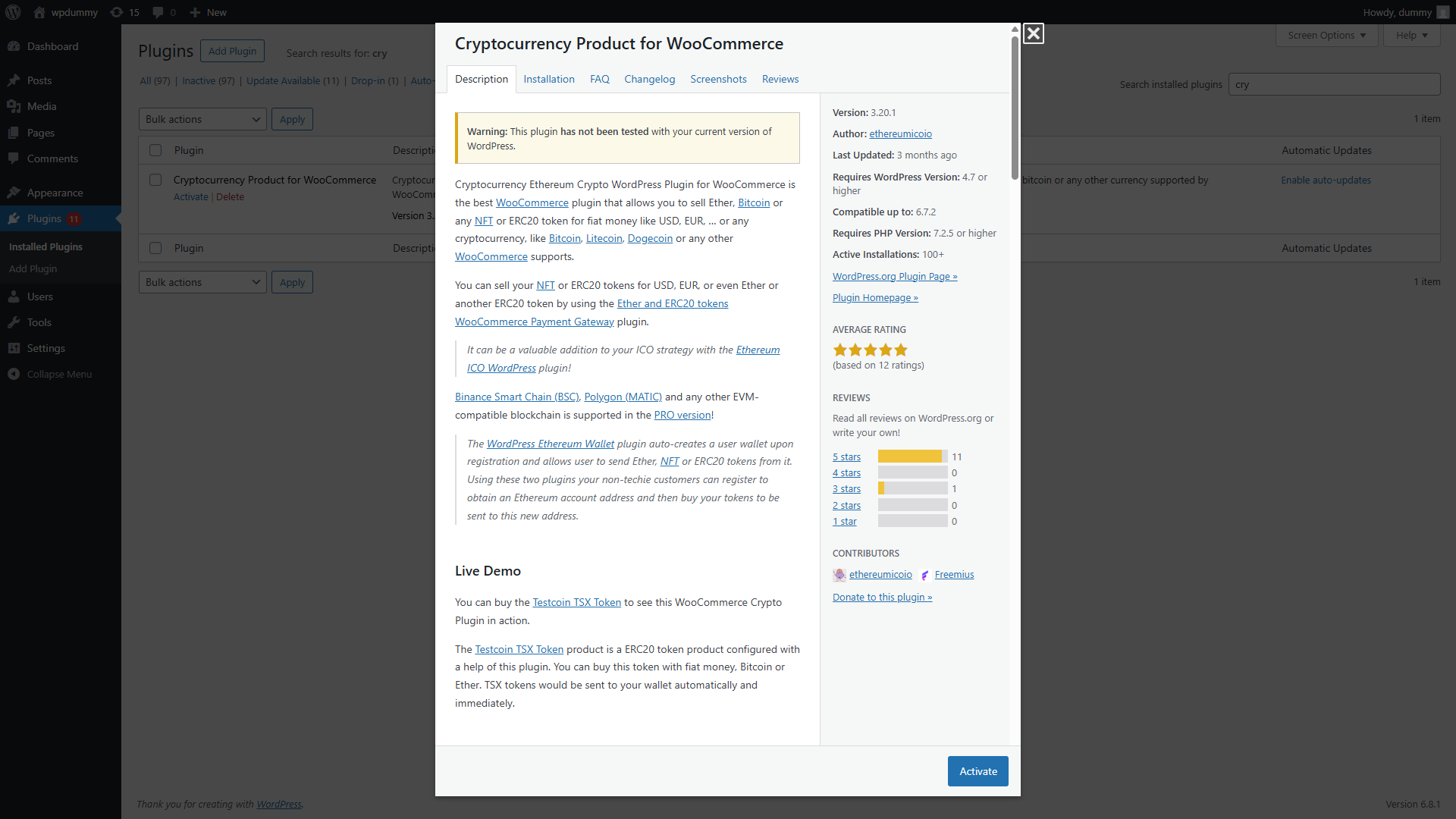Image resolution: width=1456 pixels, height=819 pixels.
Task: Open Pages icon in sidebar
Action: pyautogui.click(x=14, y=133)
